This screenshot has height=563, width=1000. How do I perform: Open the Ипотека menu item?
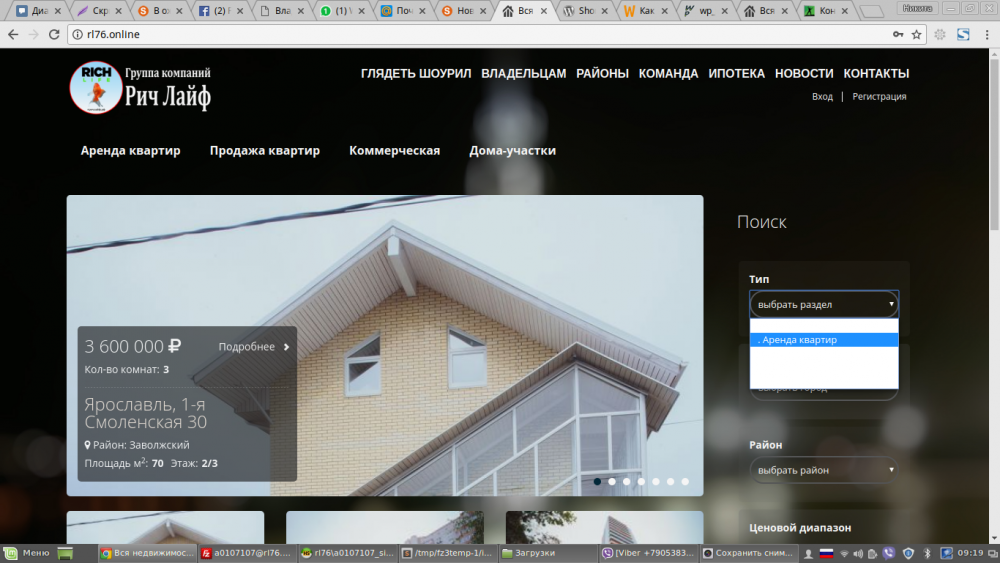point(736,73)
